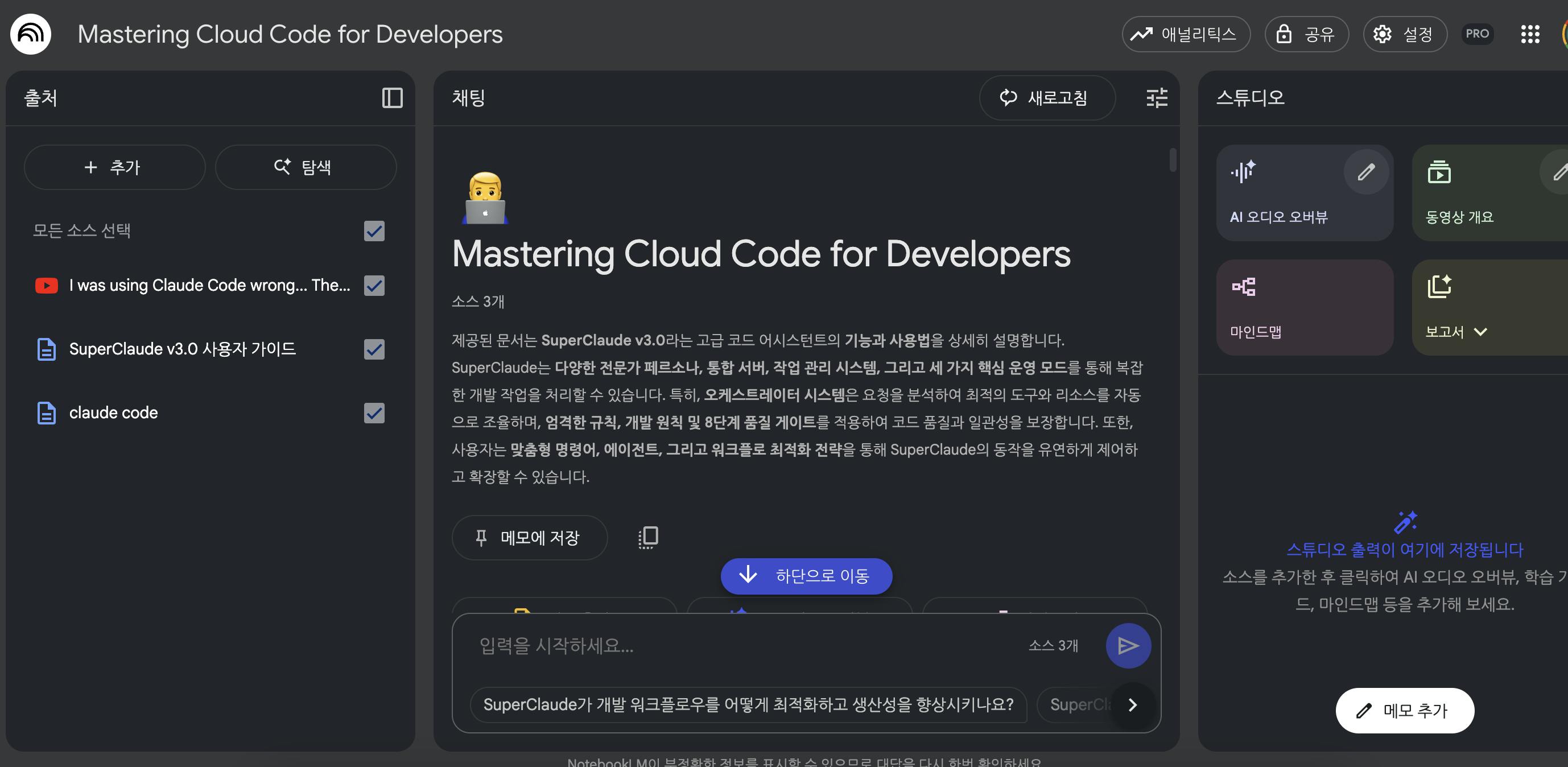This screenshot has width=1568, height=767.
Task: Click 메모 추가 add note button
Action: [x=1404, y=711]
